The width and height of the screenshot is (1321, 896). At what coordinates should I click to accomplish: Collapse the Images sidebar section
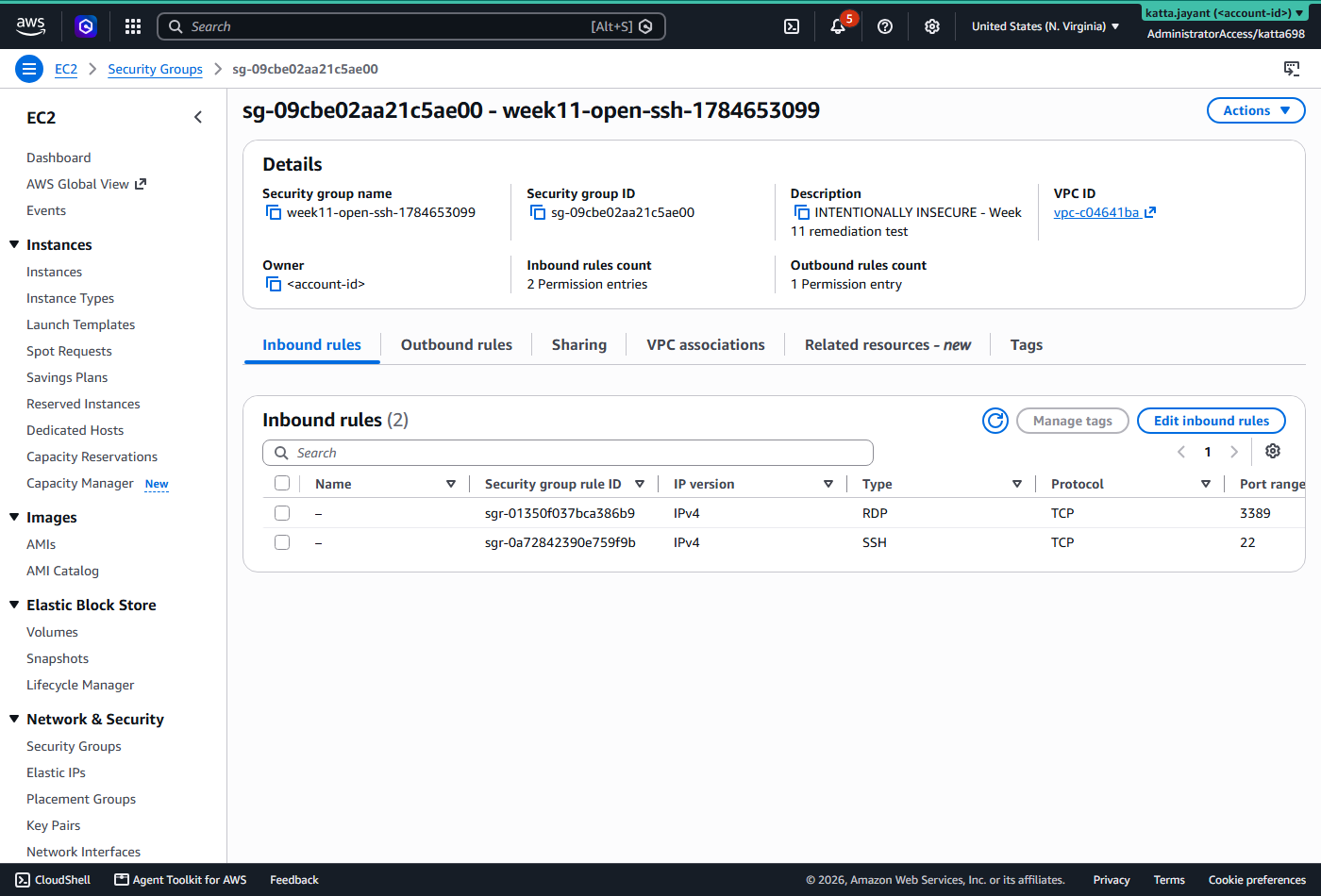click(14, 517)
